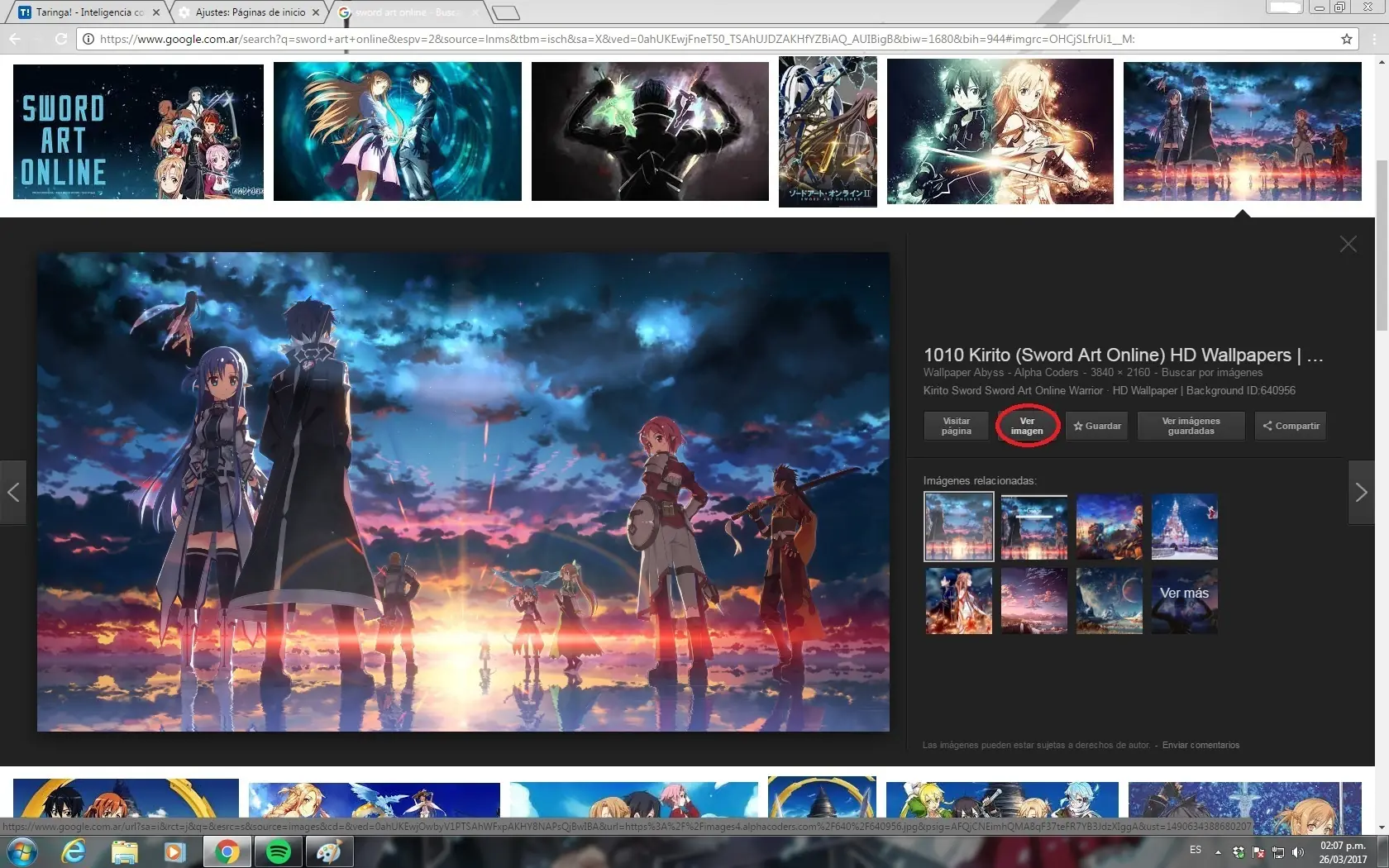Select the snowy castle related image
Image resolution: width=1389 pixels, height=868 pixels.
(1184, 527)
